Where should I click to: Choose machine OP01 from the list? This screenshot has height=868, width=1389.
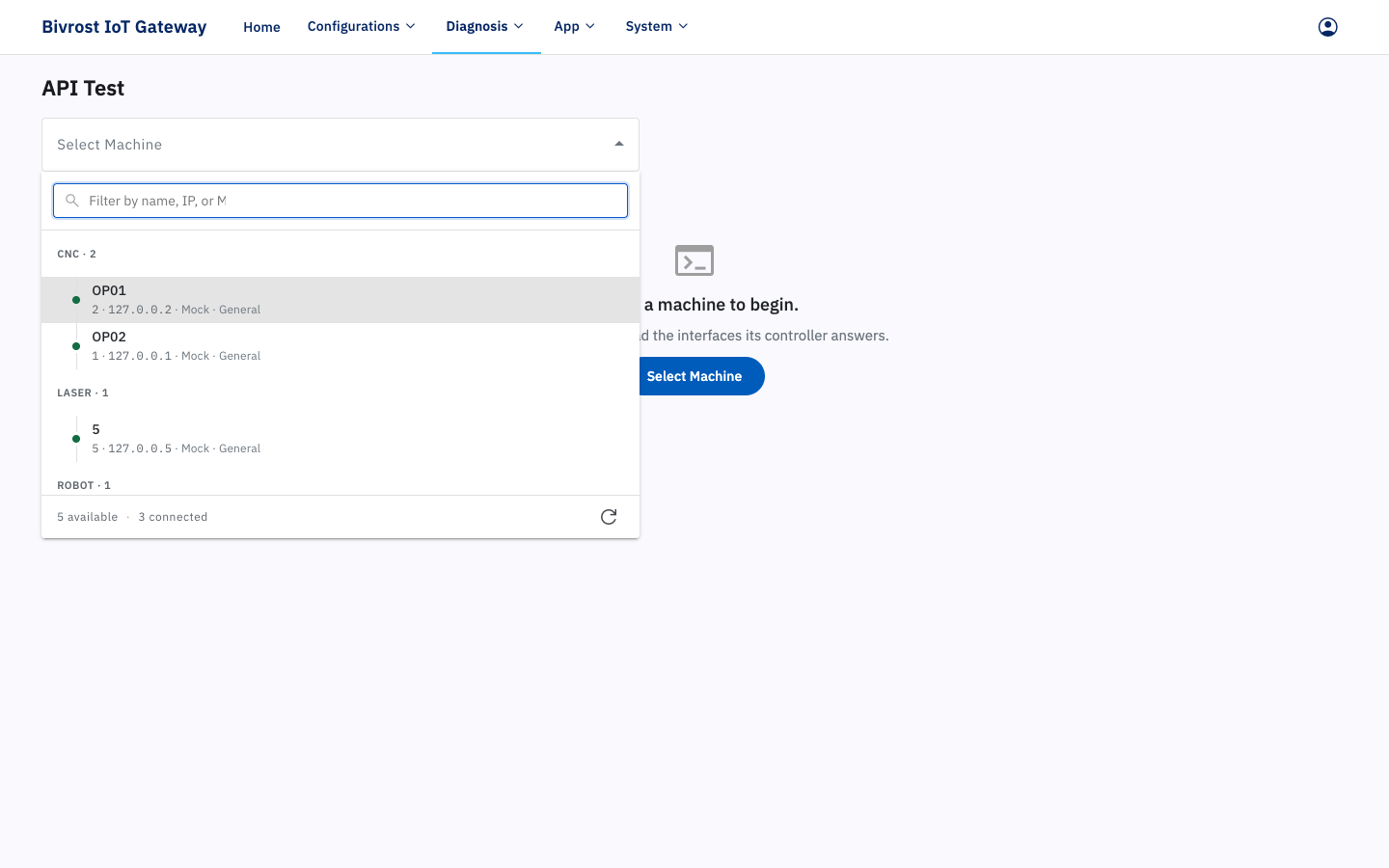pos(340,300)
